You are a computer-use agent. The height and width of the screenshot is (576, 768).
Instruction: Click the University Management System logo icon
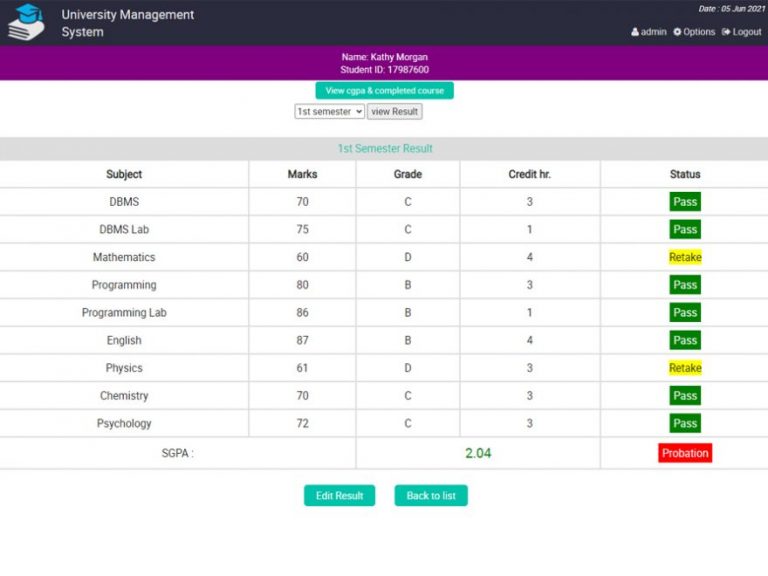pyautogui.click(x=26, y=22)
